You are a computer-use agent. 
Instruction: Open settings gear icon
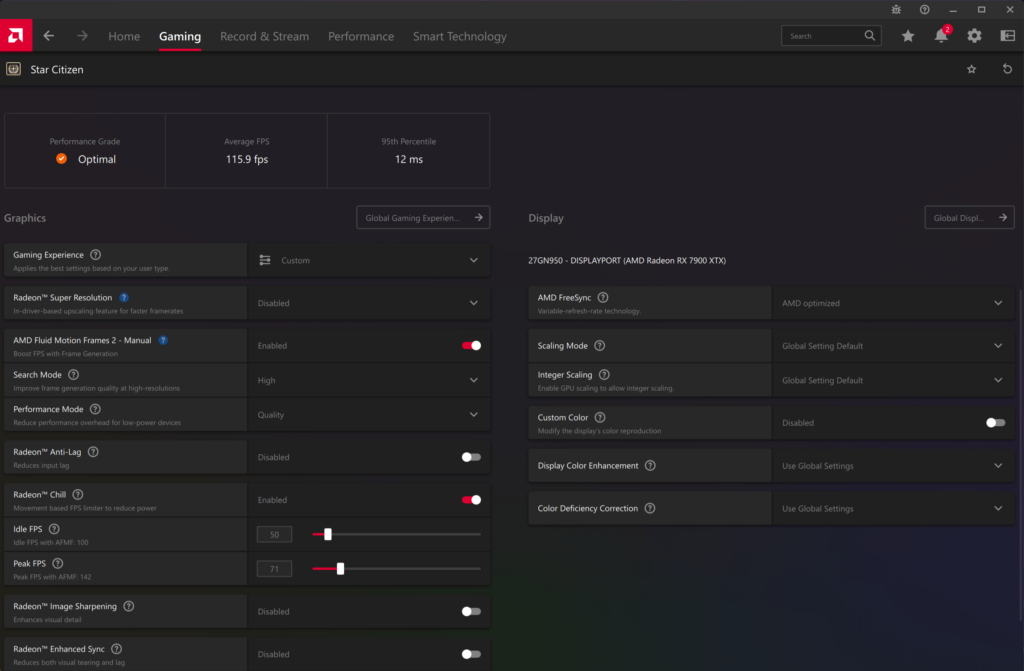pyautogui.click(x=974, y=36)
